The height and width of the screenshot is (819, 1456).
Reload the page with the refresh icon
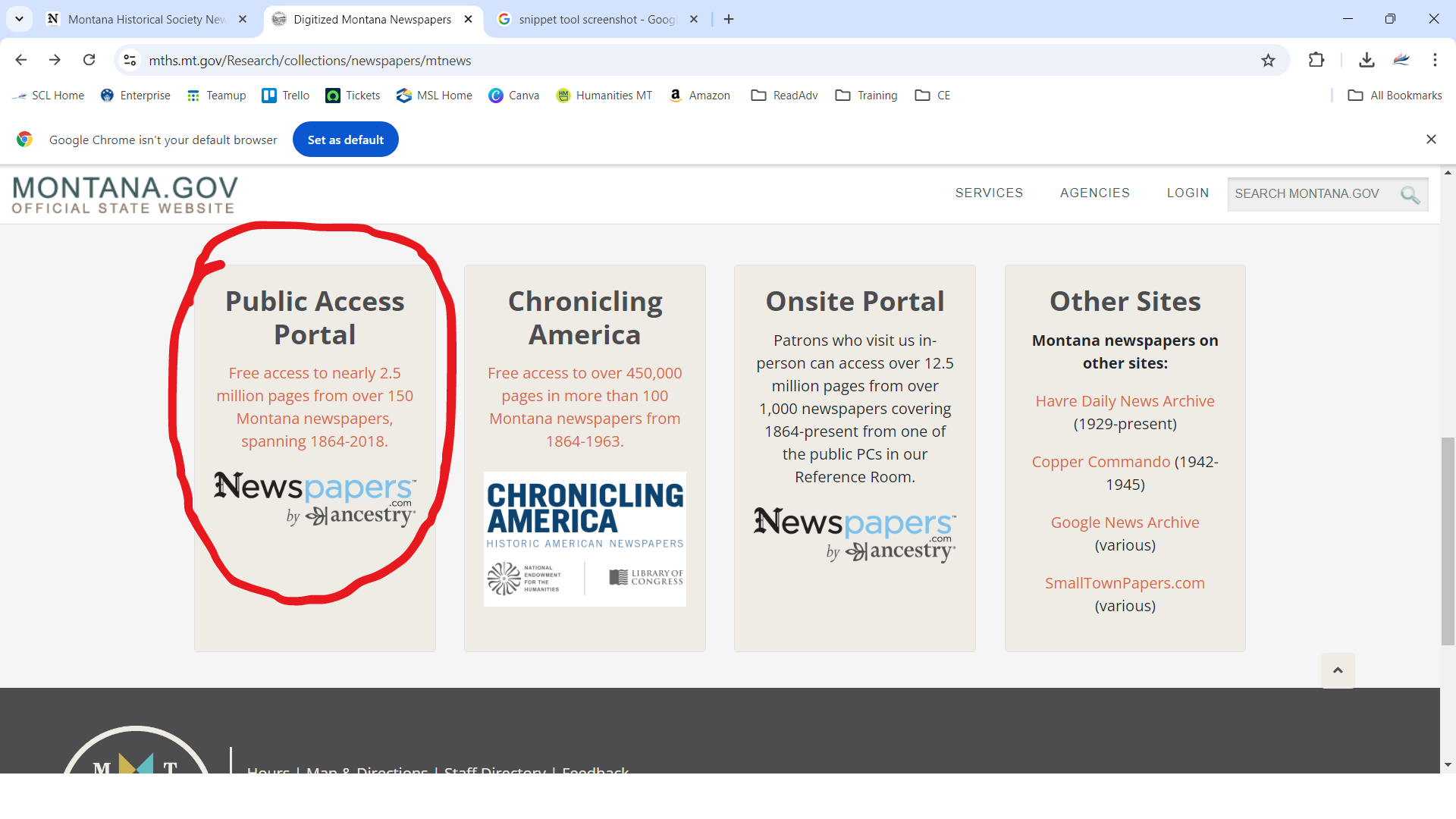[x=89, y=60]
